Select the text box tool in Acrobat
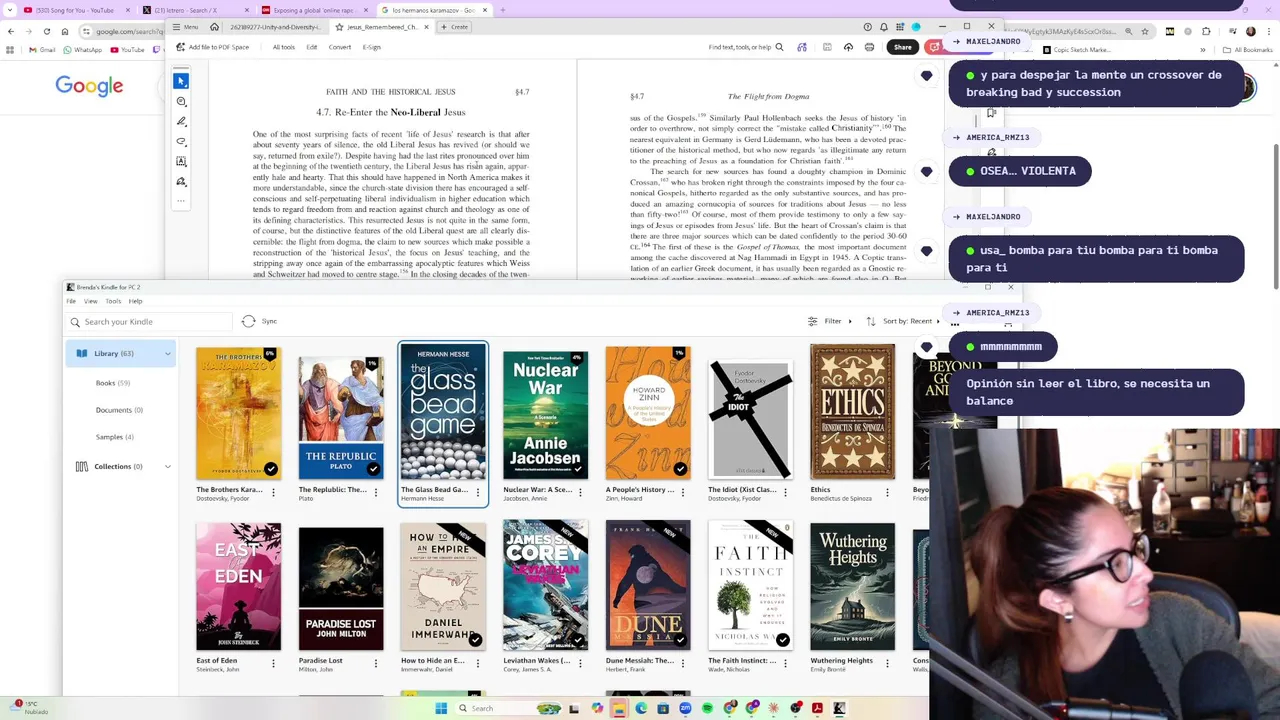The height and width of the screenshot is (720, 1280). click(181, 161)
